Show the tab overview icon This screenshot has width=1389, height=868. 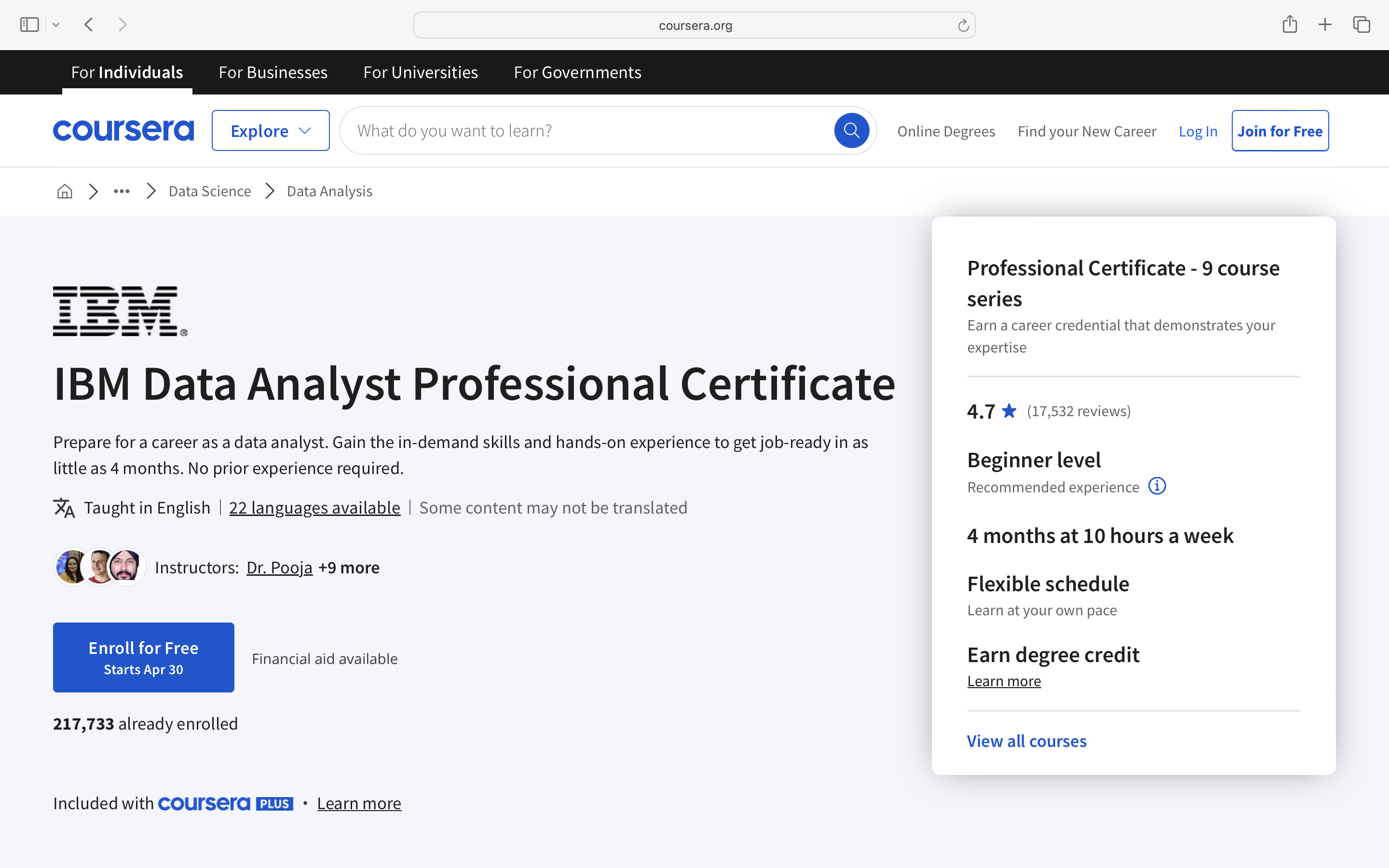tap(1362, 25)
